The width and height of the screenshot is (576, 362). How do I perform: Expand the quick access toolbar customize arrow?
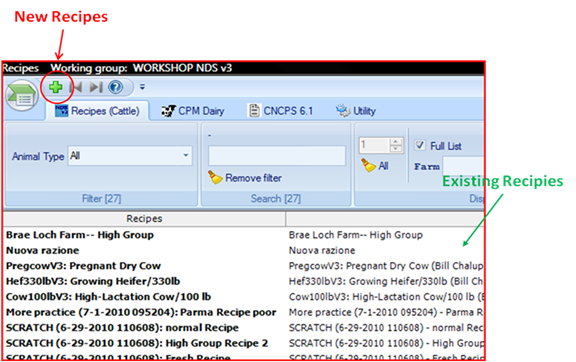142,87
